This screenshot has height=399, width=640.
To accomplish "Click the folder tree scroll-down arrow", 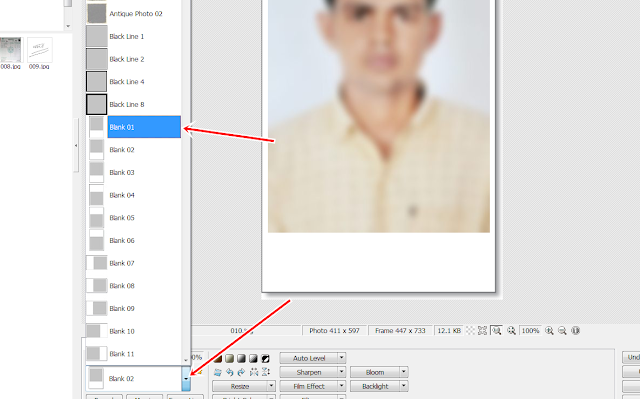I will 68,26.
